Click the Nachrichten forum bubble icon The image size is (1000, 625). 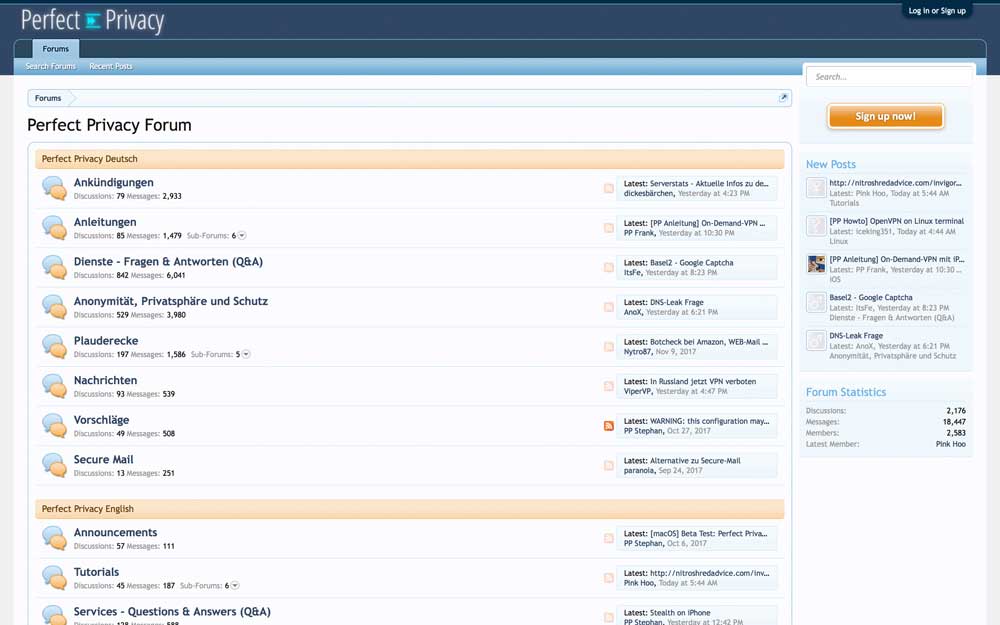click(54, 386)
